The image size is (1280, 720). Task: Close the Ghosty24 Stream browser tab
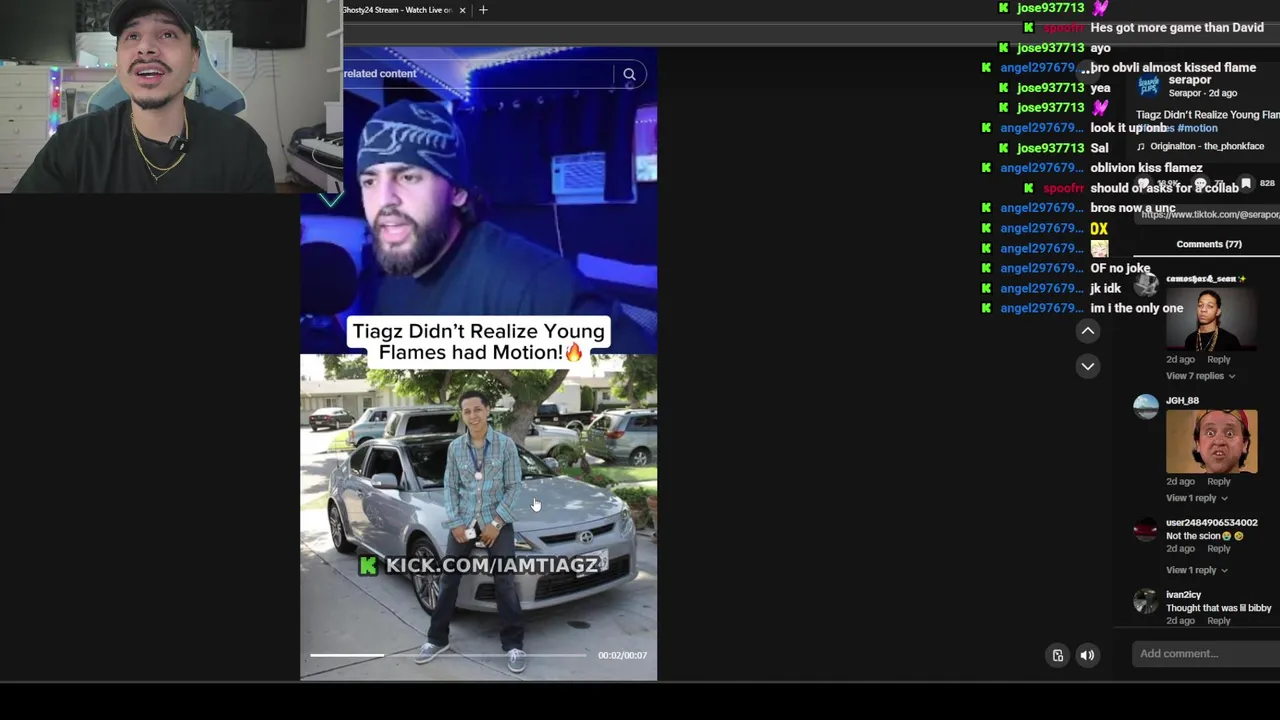coord(462,10)
